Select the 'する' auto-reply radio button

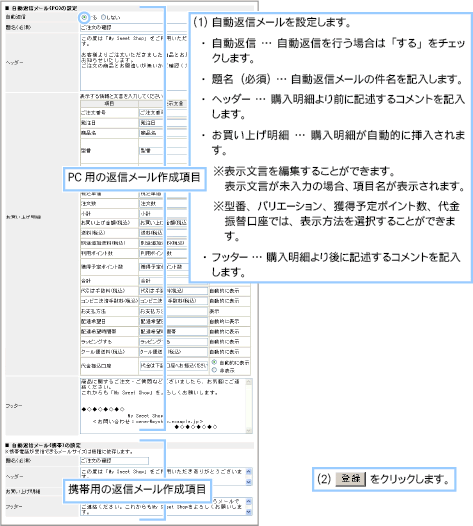point(84,17)
